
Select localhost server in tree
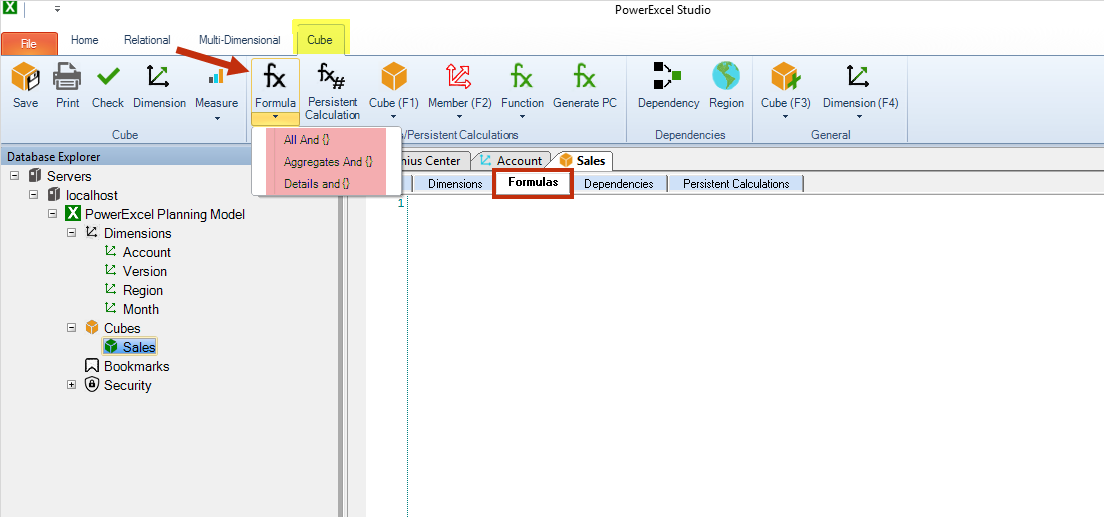coord(92,195)
